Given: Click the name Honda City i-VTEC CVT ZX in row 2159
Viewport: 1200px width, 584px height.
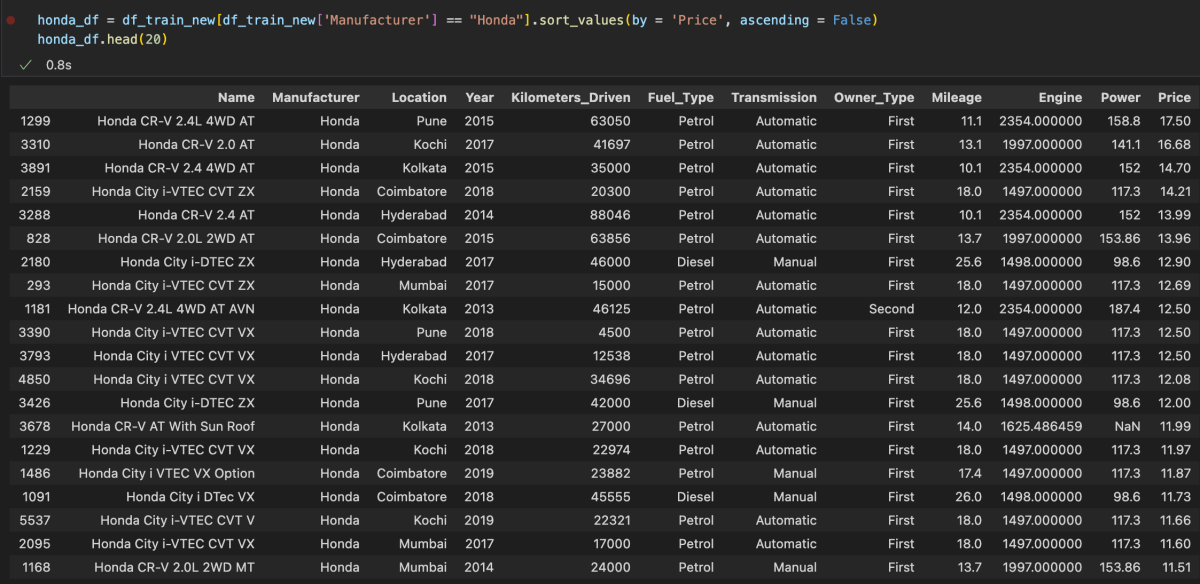Looking at the screenshot, I should coord(173,191).
